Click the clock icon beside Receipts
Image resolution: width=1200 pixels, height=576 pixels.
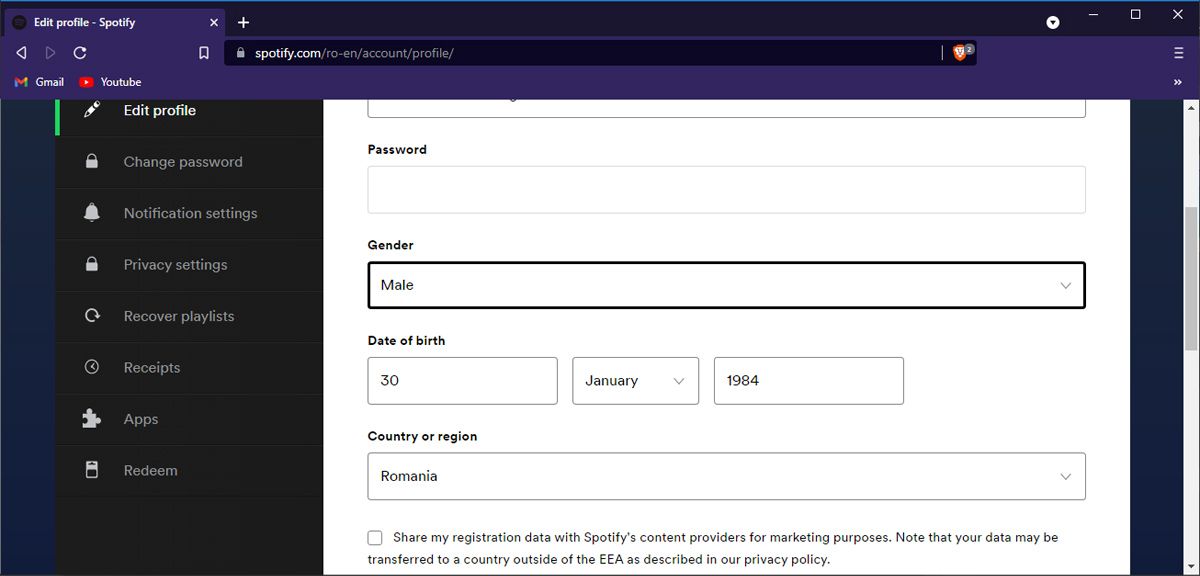click(92, 367)
